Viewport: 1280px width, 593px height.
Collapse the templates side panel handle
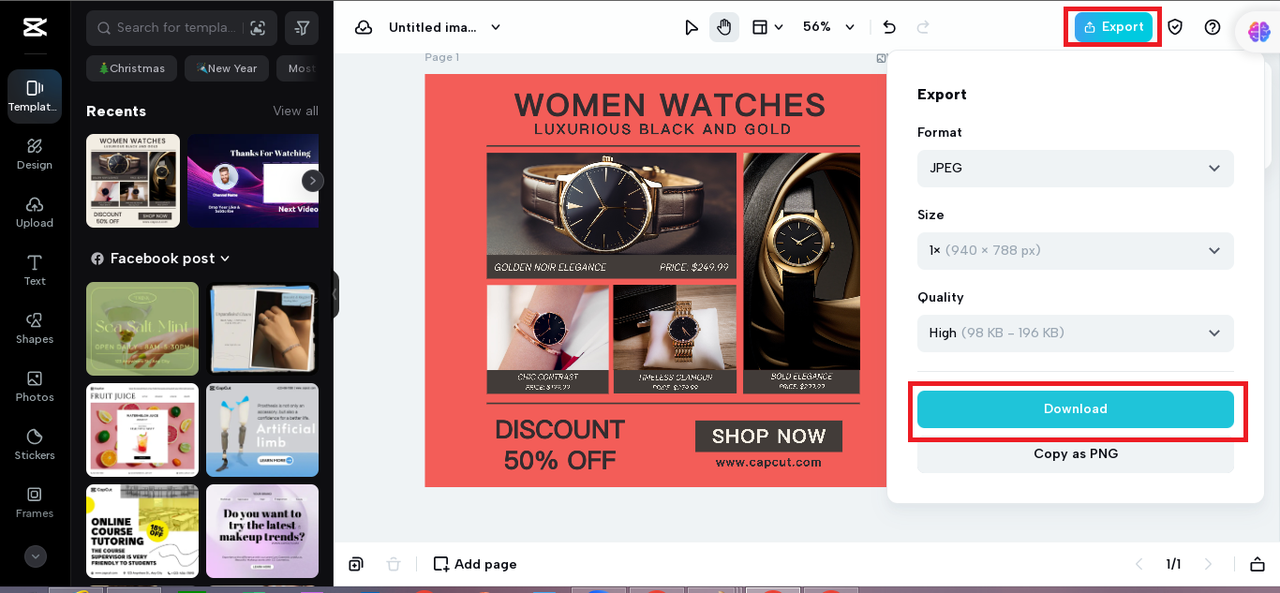point(336,295)
